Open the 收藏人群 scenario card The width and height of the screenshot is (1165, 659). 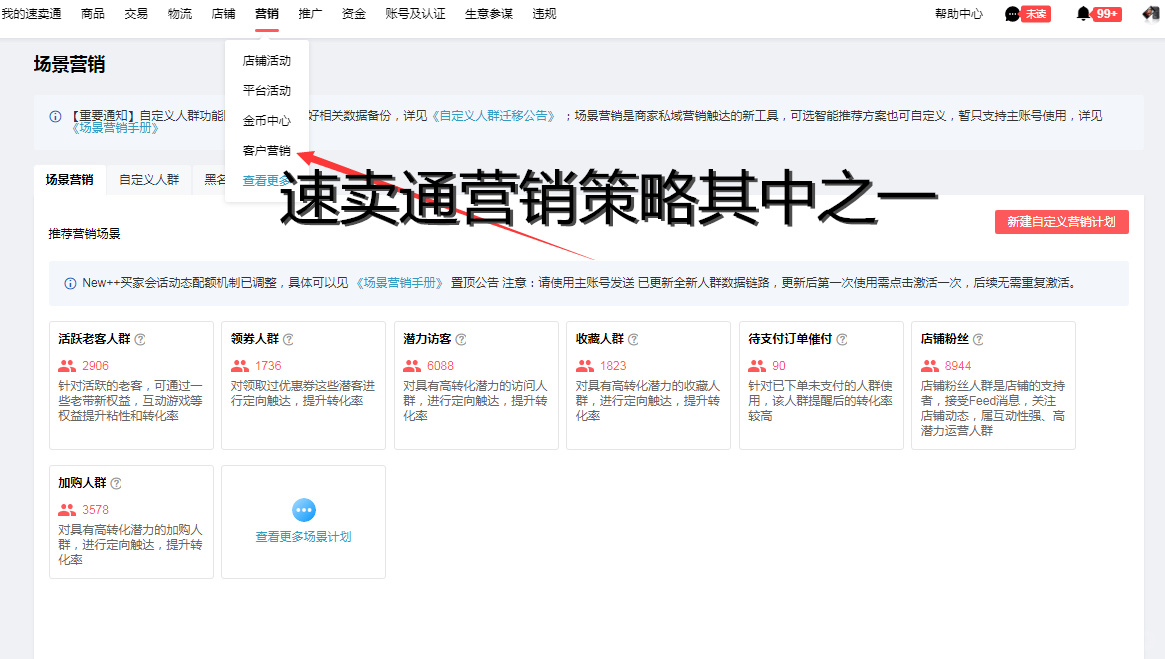click(x=649, y=386)
